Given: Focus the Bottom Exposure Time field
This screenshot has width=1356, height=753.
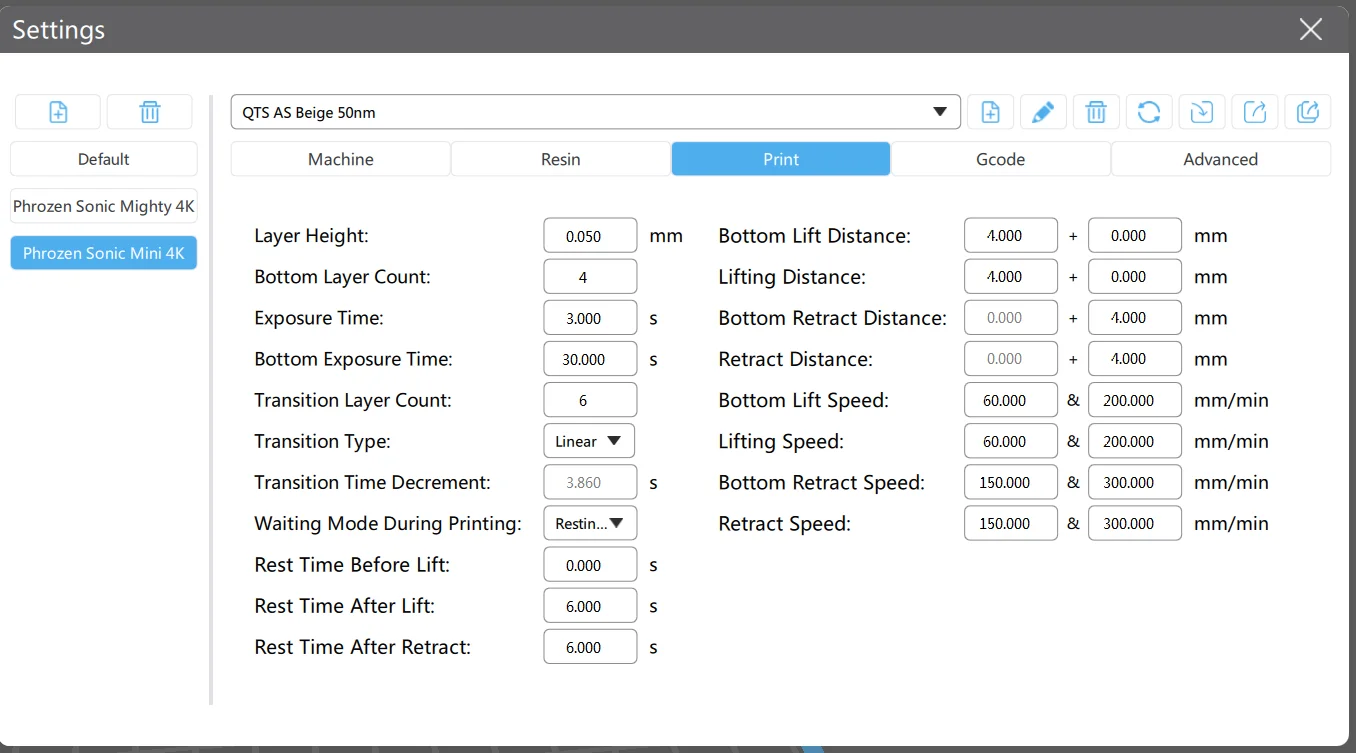Looking at the screenshot, I should (590, 359).
